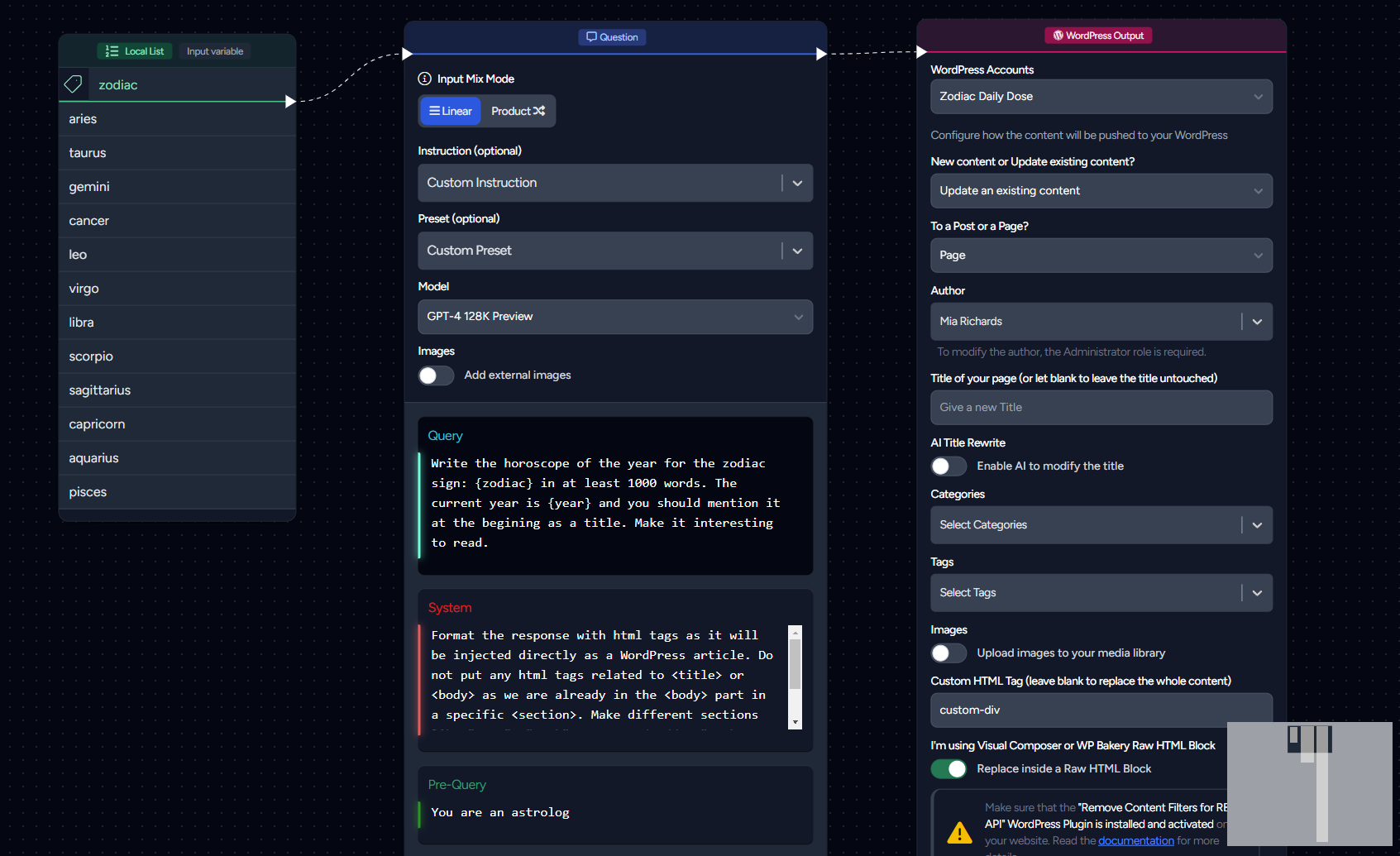Open the Zodiac Daily Dose accounts dropdown
This screenshot has width=1400, height=856.
(x=1101, y=97)
